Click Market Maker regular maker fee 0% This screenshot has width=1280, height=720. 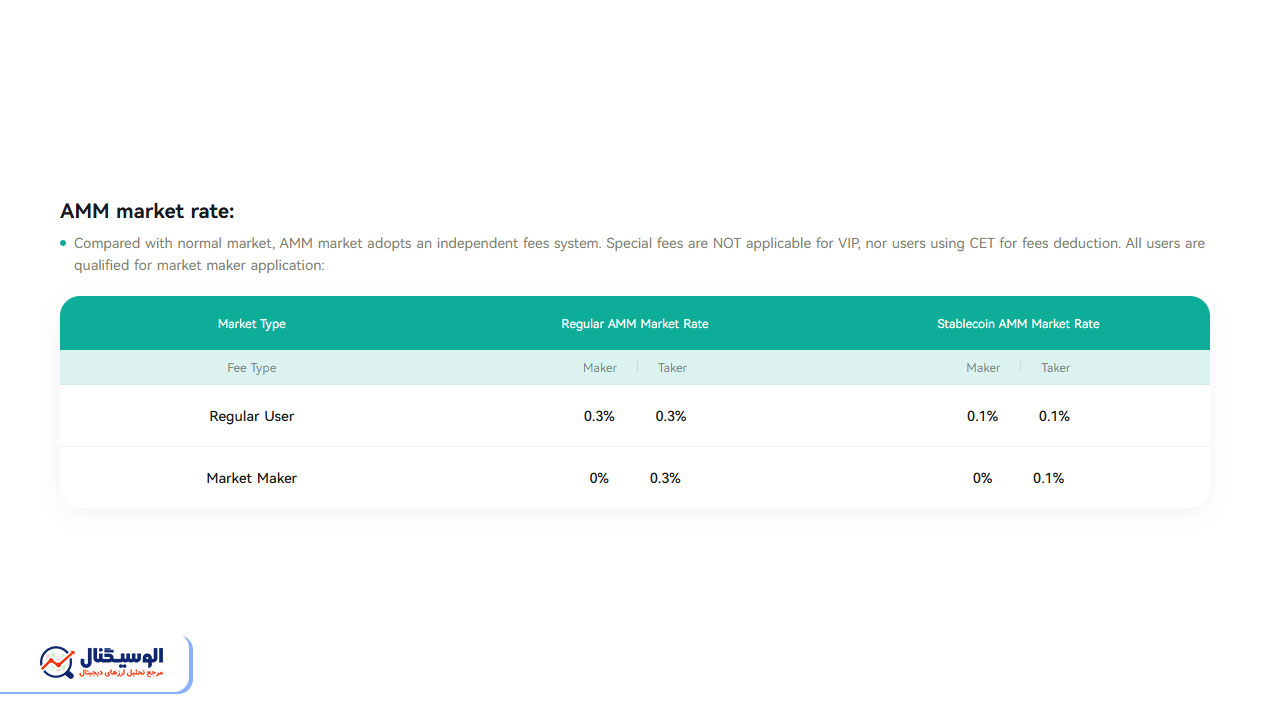(599, 478)
